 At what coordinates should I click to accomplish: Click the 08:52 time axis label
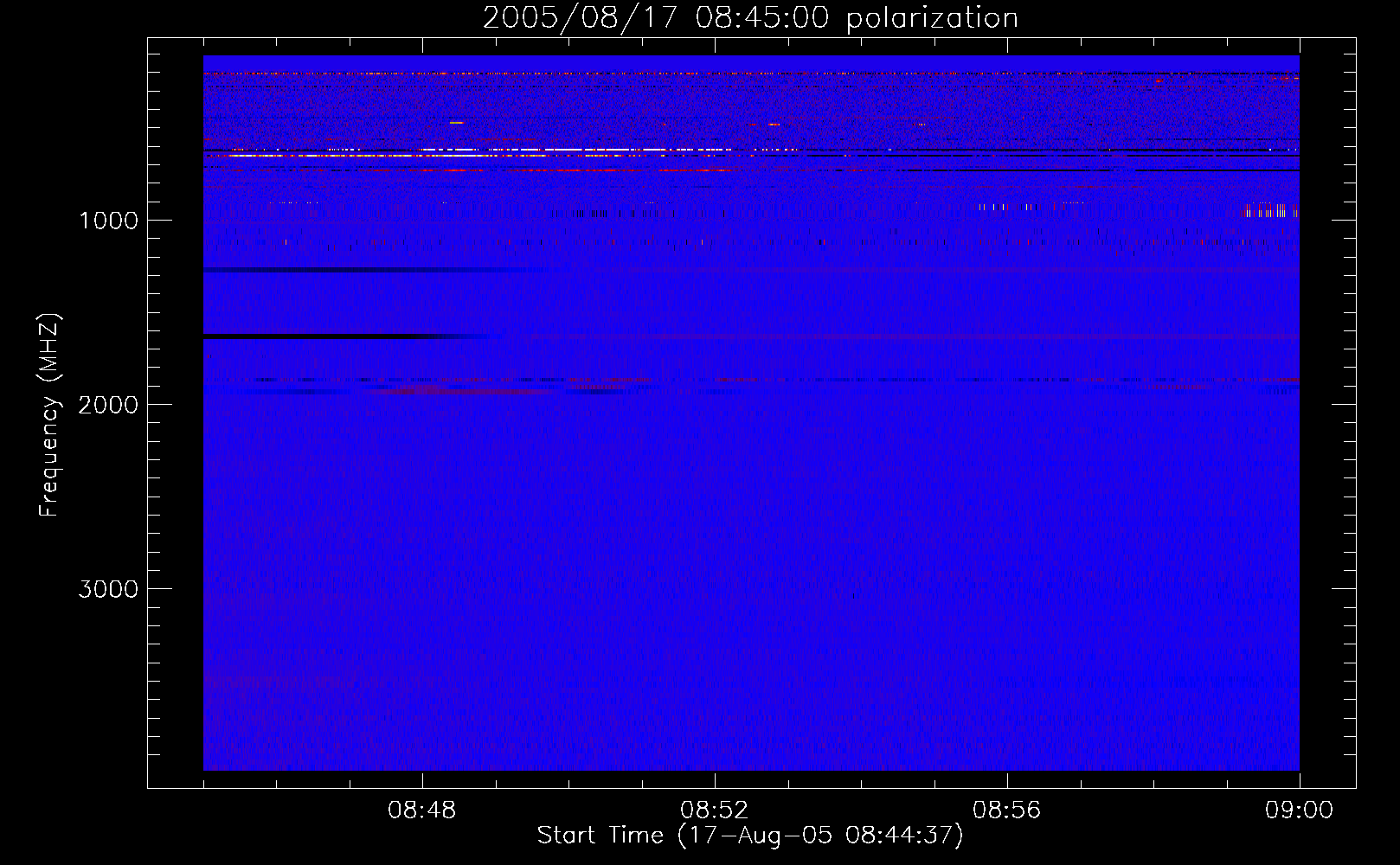[x=715, y=811]
